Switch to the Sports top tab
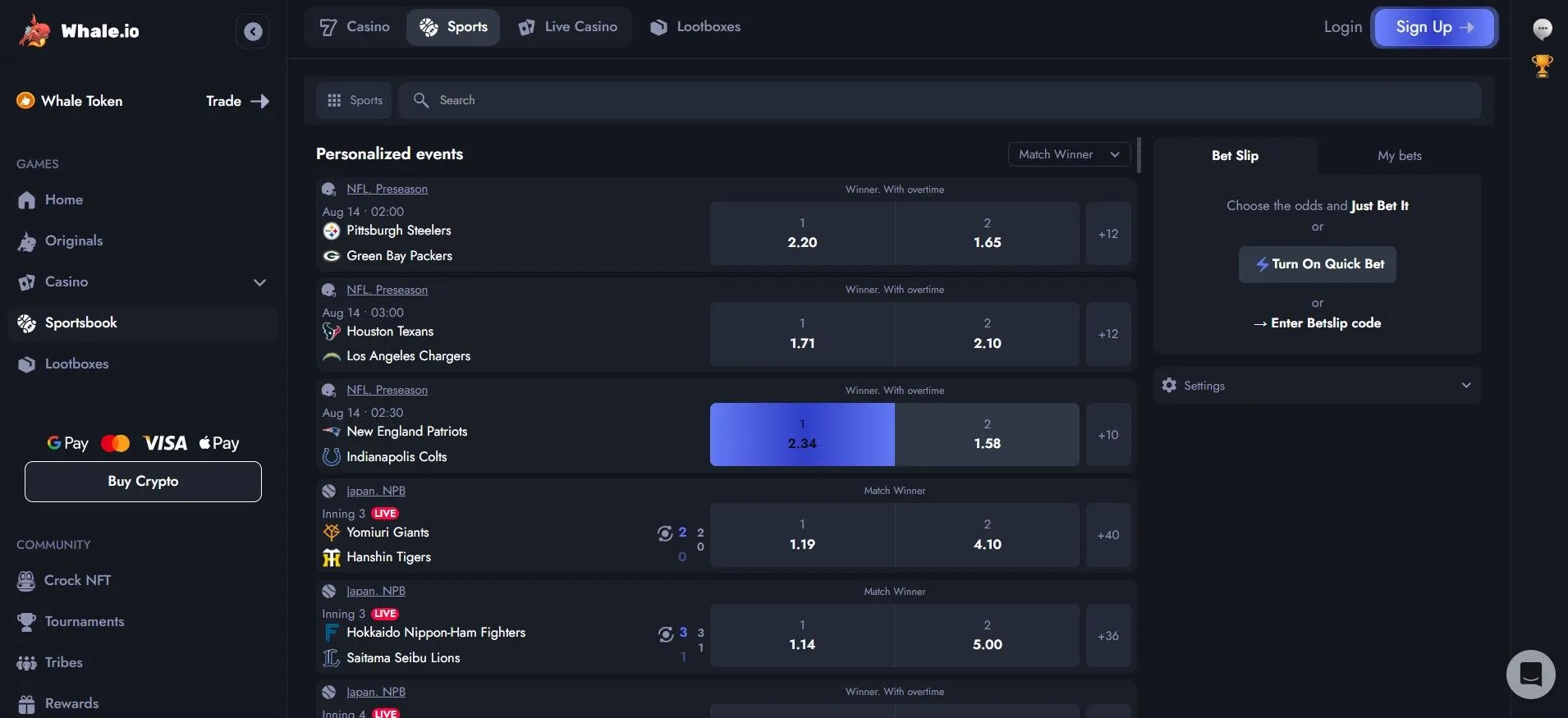The height and width of the screenshot is (718, 1568). point(453,27)
